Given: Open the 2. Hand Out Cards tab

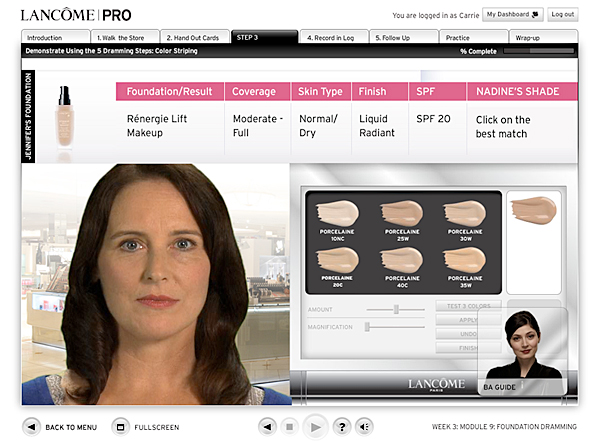Looking at the screenshot, I should click(x=195, y=37).
